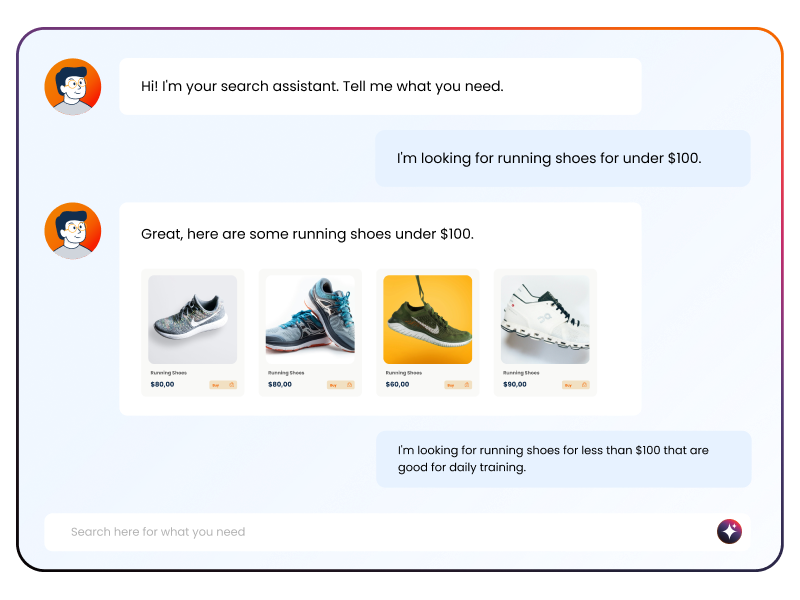Click the $90,00 price on white shoe card

[515, 384]
